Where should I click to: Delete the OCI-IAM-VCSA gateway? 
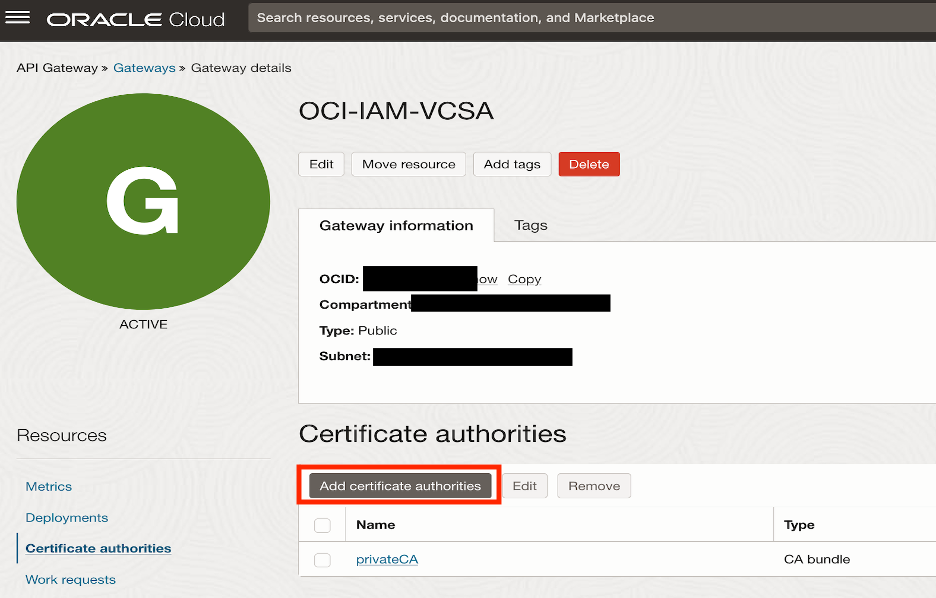coord(589,164)
